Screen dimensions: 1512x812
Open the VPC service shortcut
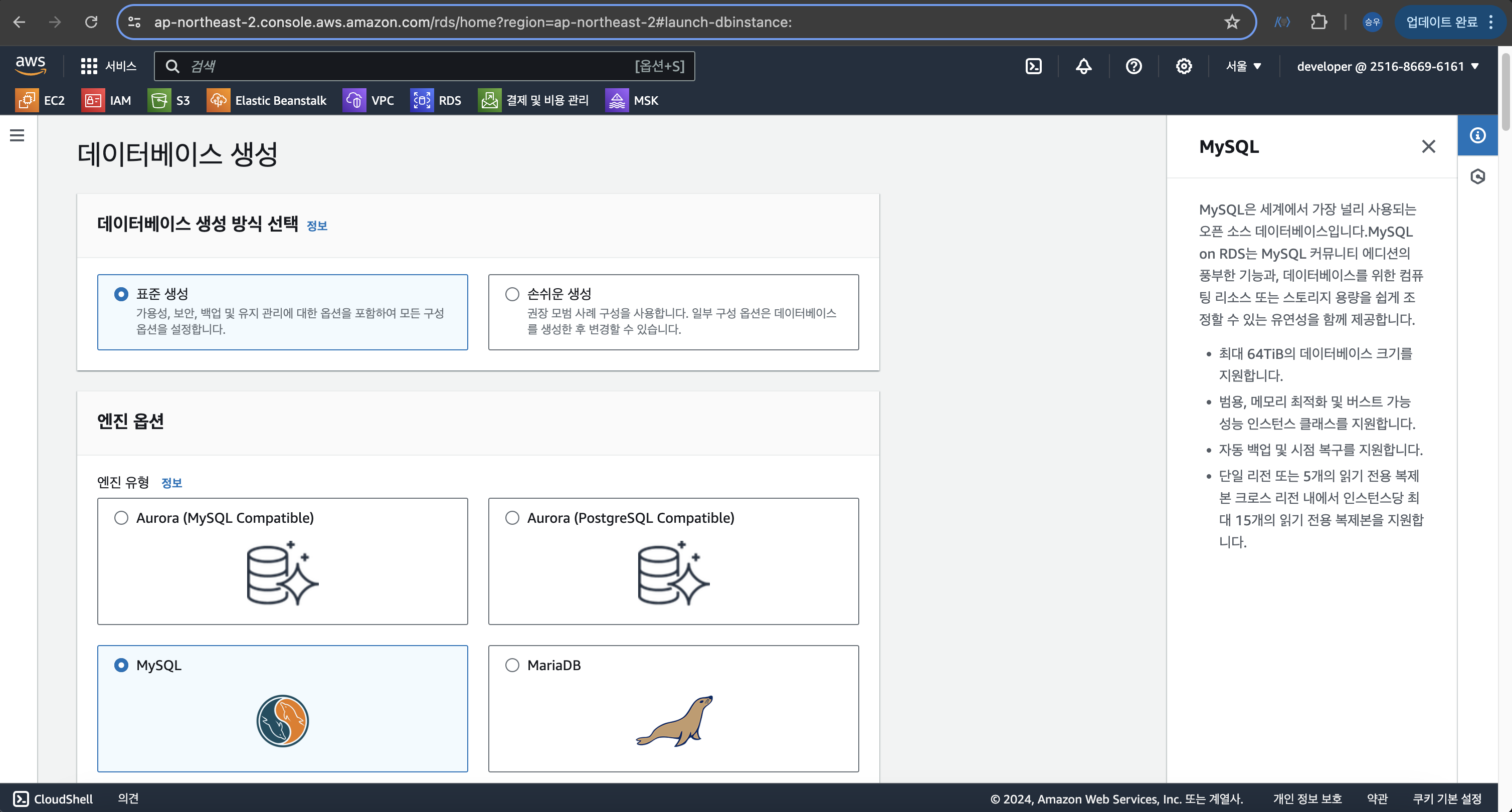tap(368, 100)
